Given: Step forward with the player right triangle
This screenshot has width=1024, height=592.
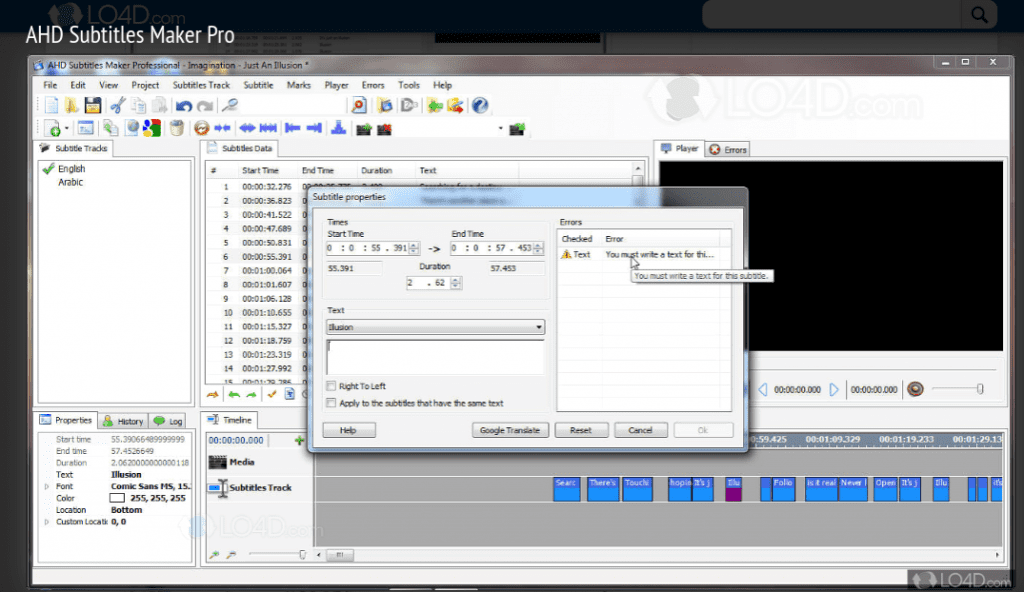Looking at the screenshot, I should (834, 389).
